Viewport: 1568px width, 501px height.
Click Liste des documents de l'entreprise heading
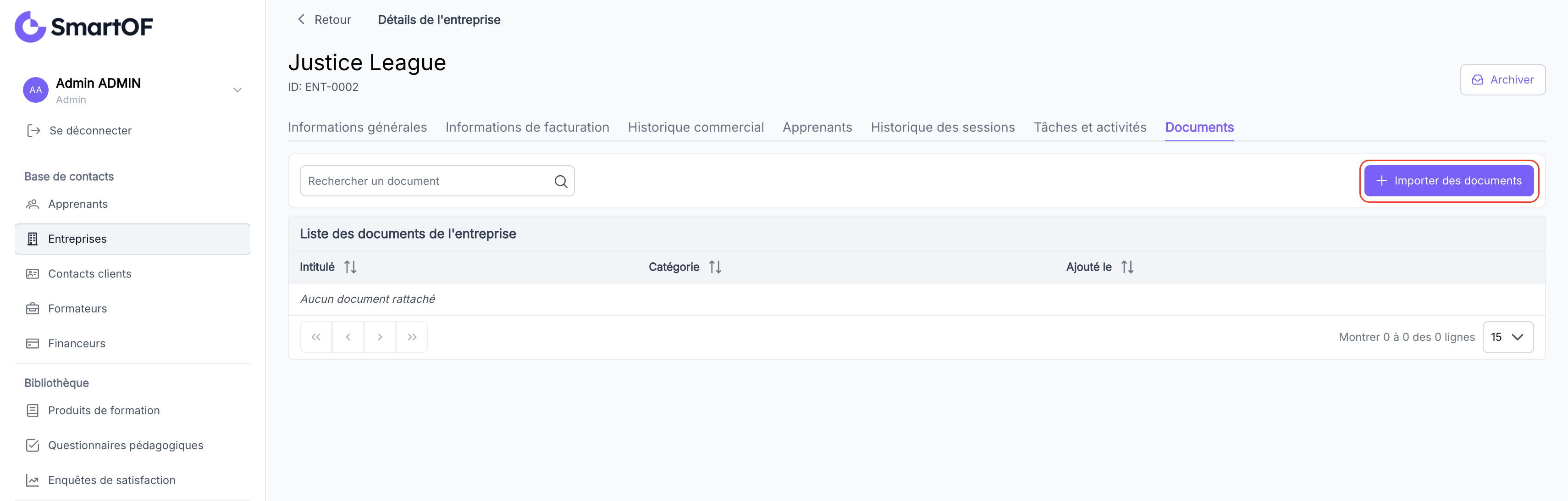408,234
